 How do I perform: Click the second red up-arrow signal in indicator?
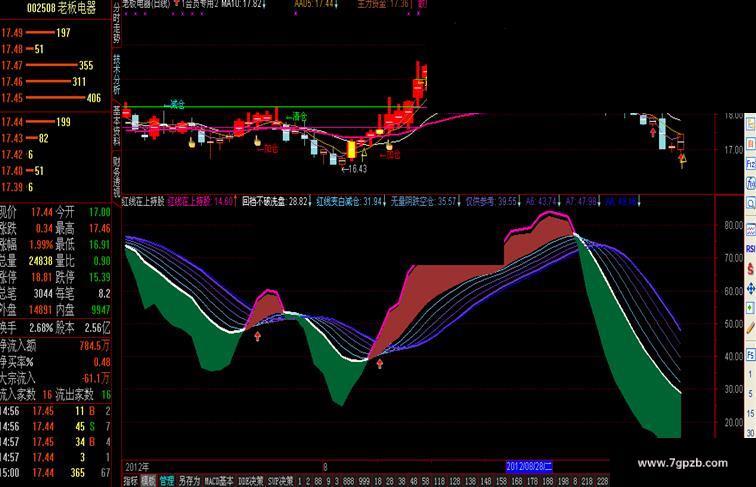point(380,364)
